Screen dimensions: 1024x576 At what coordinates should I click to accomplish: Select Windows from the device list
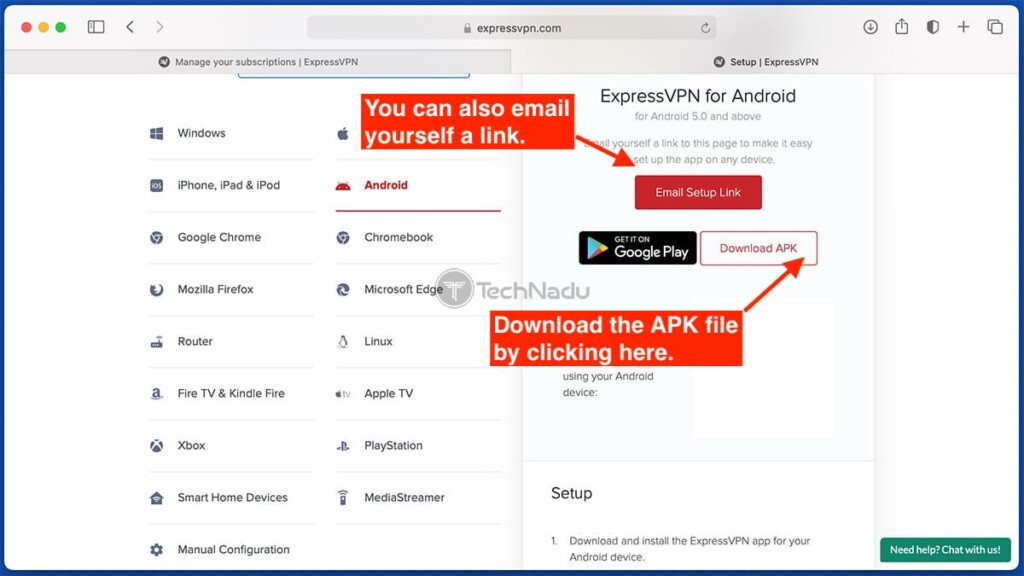201,133
